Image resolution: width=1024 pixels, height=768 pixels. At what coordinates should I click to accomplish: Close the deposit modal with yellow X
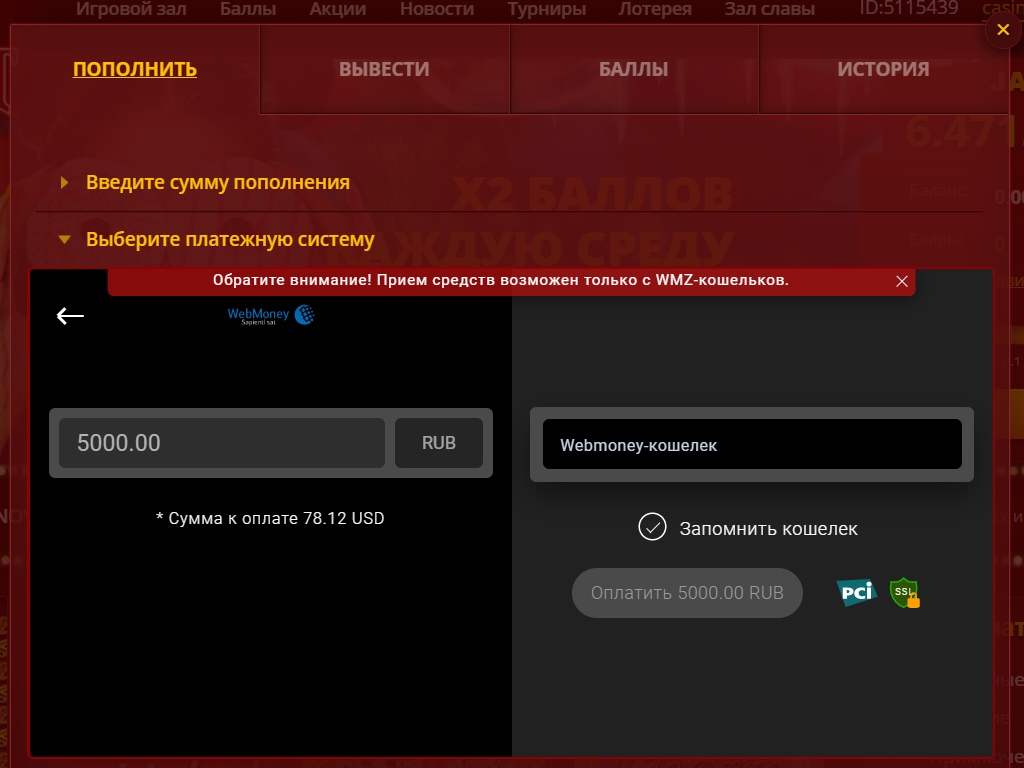point(1003,30)
